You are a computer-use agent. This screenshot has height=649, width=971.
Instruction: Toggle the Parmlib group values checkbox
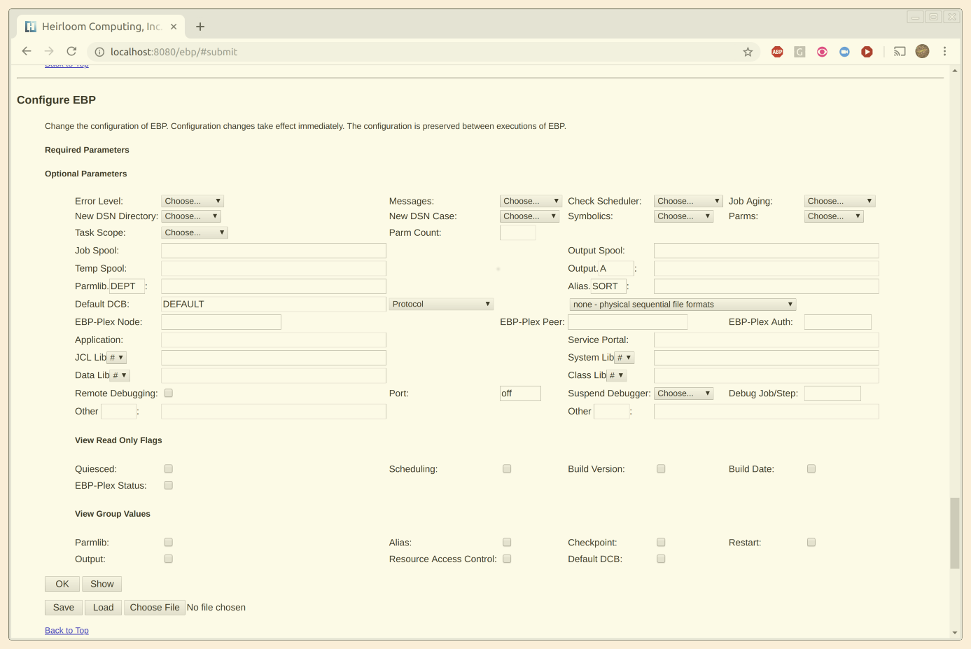168,542
